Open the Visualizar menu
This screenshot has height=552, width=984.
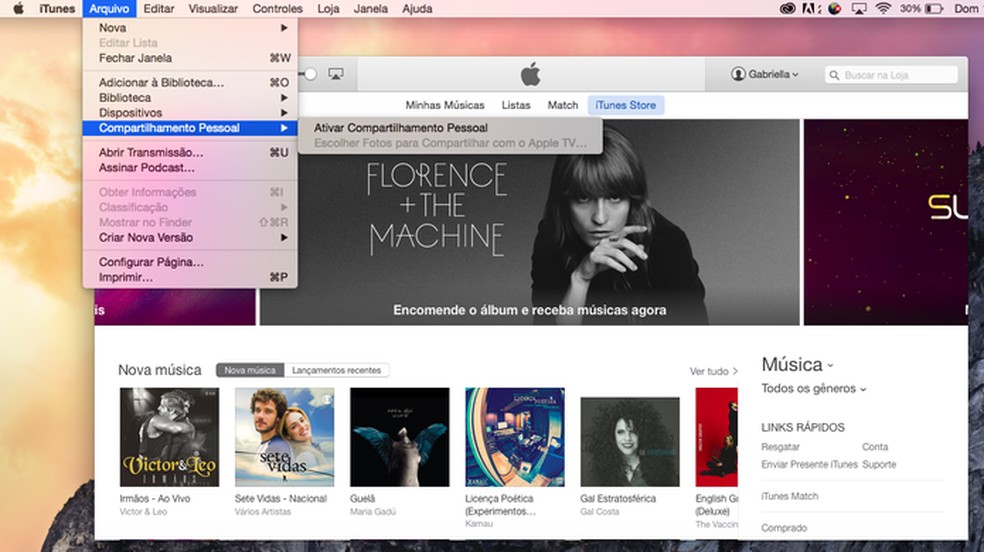213,8
